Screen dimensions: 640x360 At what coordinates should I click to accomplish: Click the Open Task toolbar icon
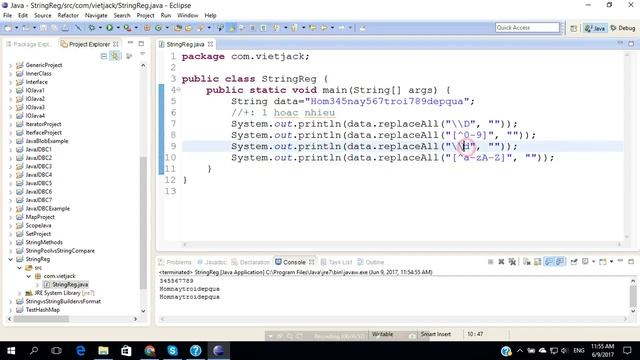click(189, 28)
